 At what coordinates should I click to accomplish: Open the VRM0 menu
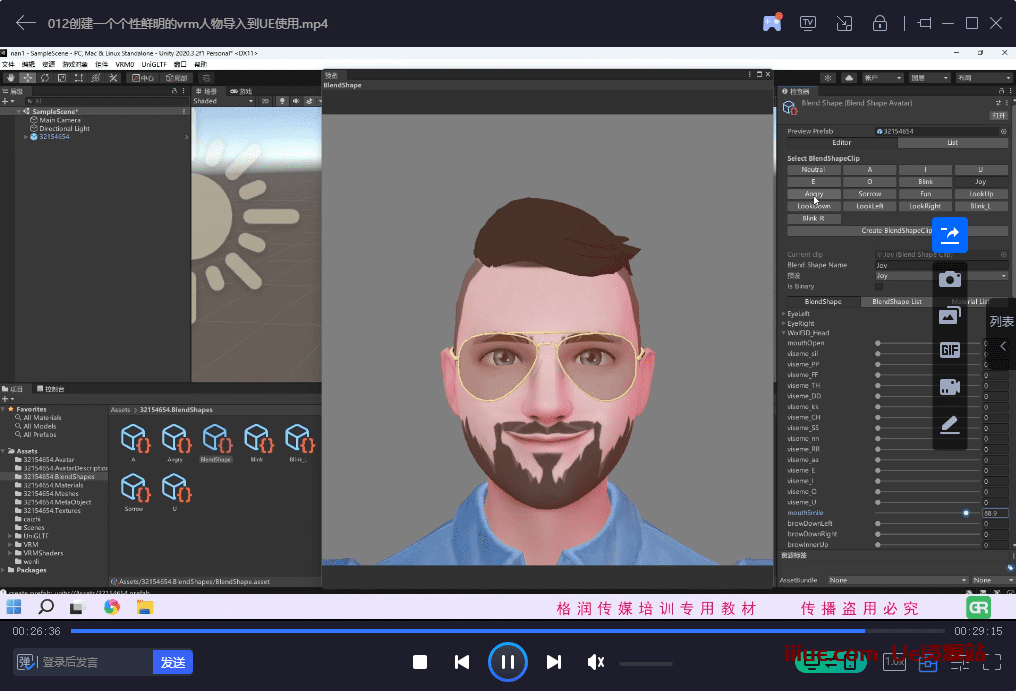coord(124,64)
